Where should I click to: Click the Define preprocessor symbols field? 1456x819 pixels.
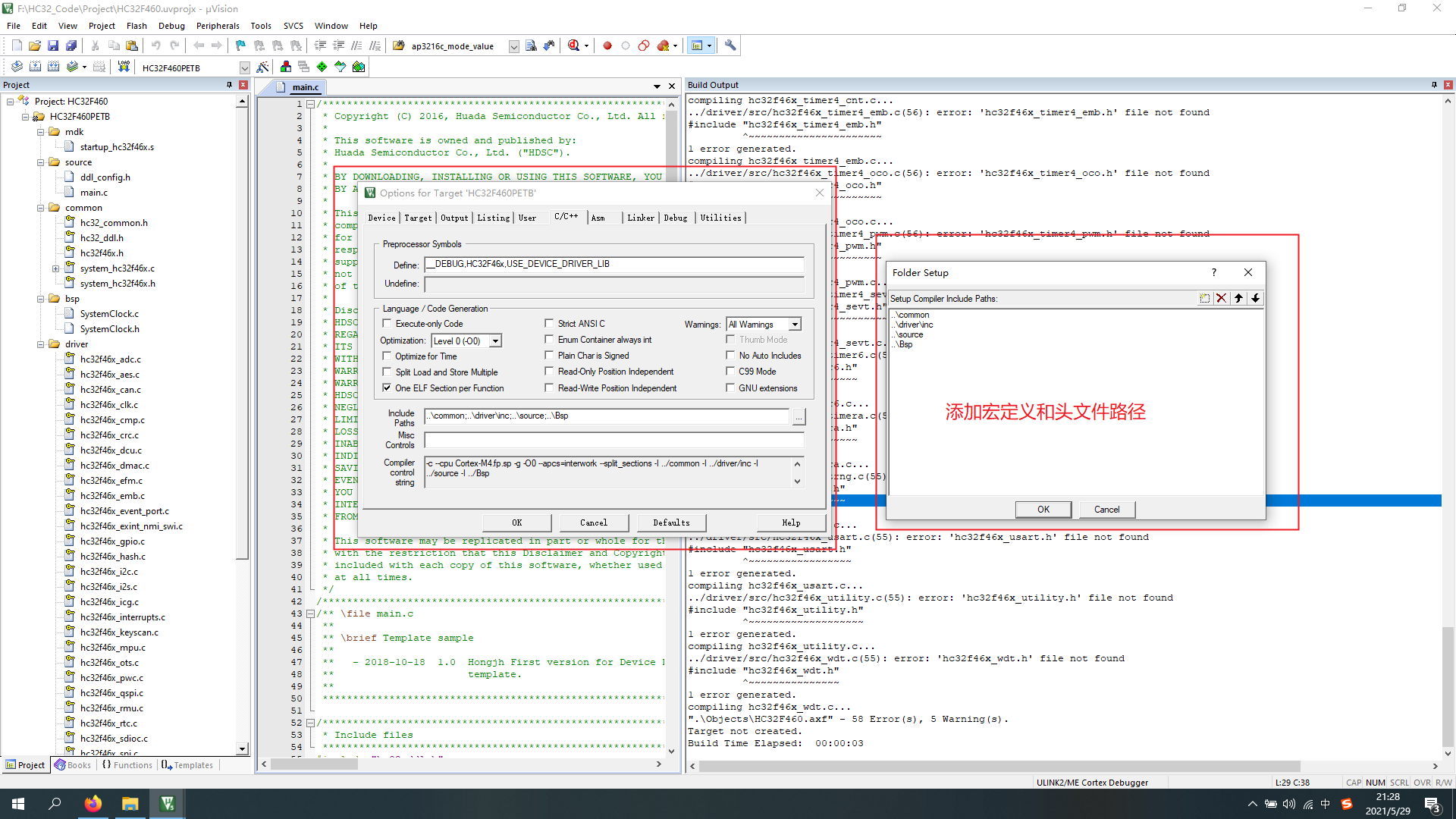point(614,264)
